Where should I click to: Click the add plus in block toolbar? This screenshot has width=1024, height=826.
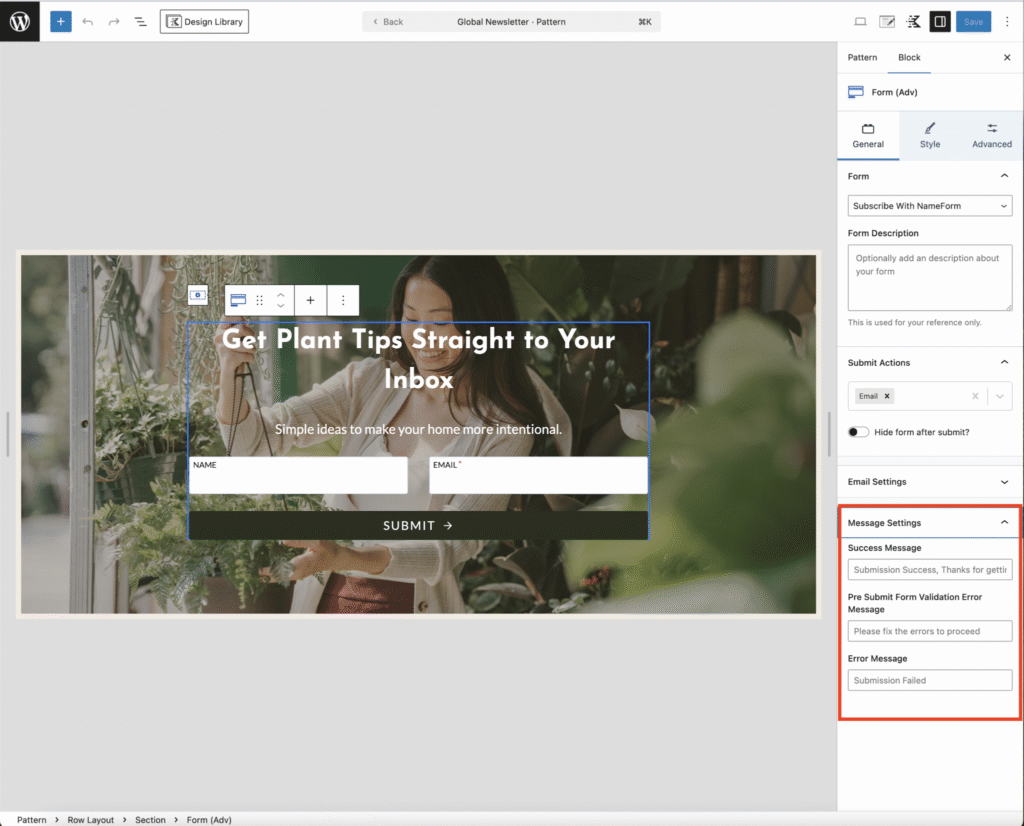pyautogui.click(x=310, y=300)
